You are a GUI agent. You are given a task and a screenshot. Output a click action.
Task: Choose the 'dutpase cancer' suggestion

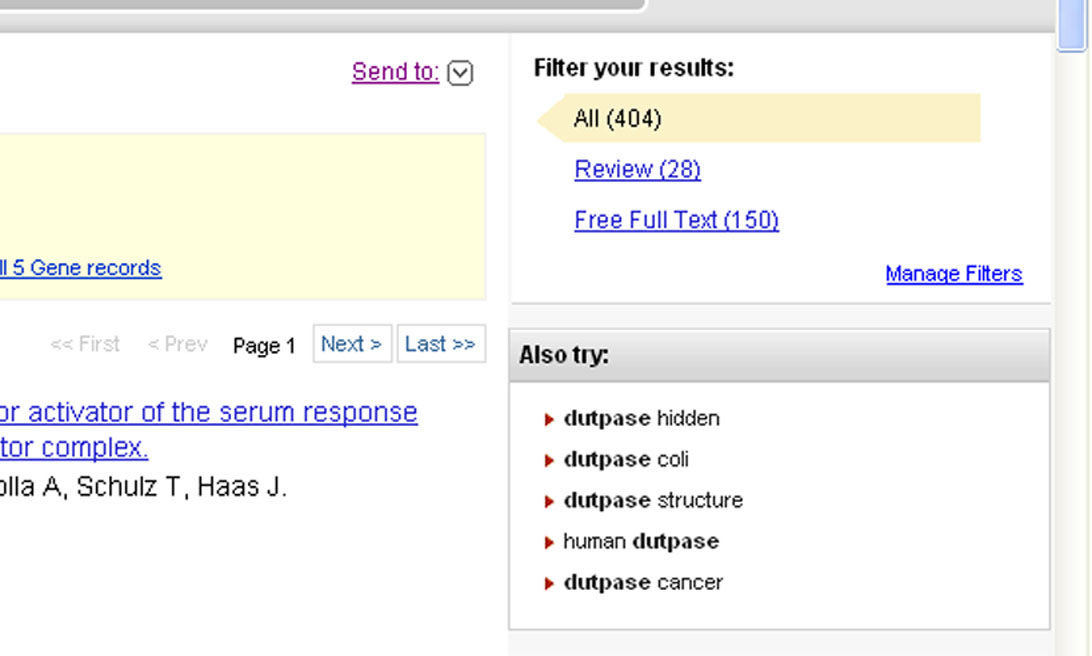[642, 583]
